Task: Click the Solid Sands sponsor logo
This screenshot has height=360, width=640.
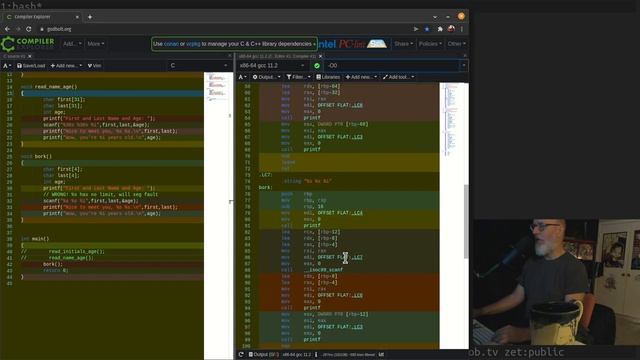Action: [x=376, y=44]
